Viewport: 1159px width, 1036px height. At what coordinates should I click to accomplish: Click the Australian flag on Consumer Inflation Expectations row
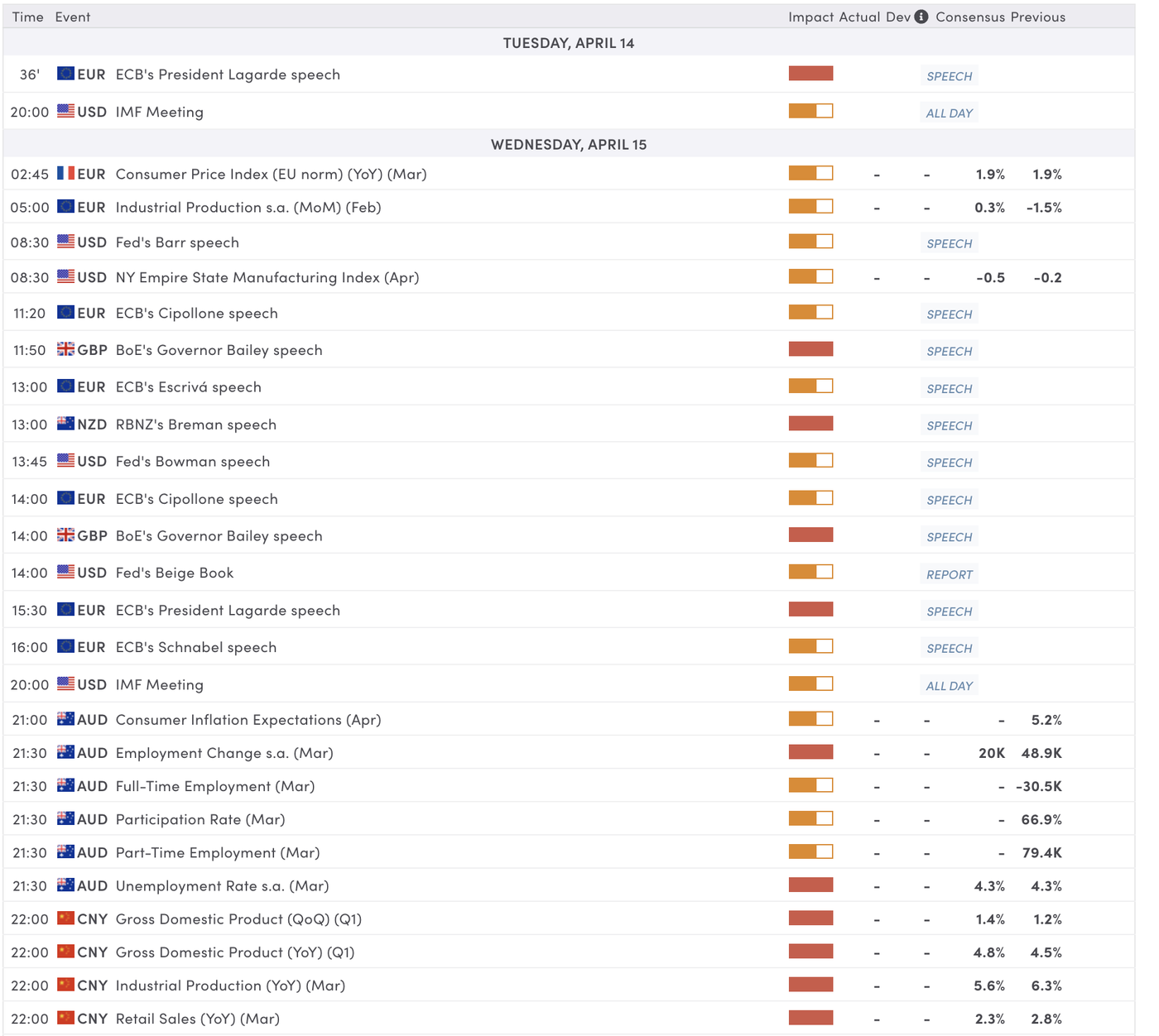[x=65, y=719]
